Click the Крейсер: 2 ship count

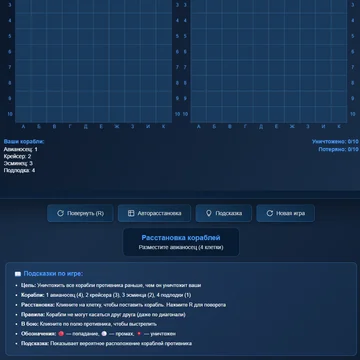(x=17, y=156)
